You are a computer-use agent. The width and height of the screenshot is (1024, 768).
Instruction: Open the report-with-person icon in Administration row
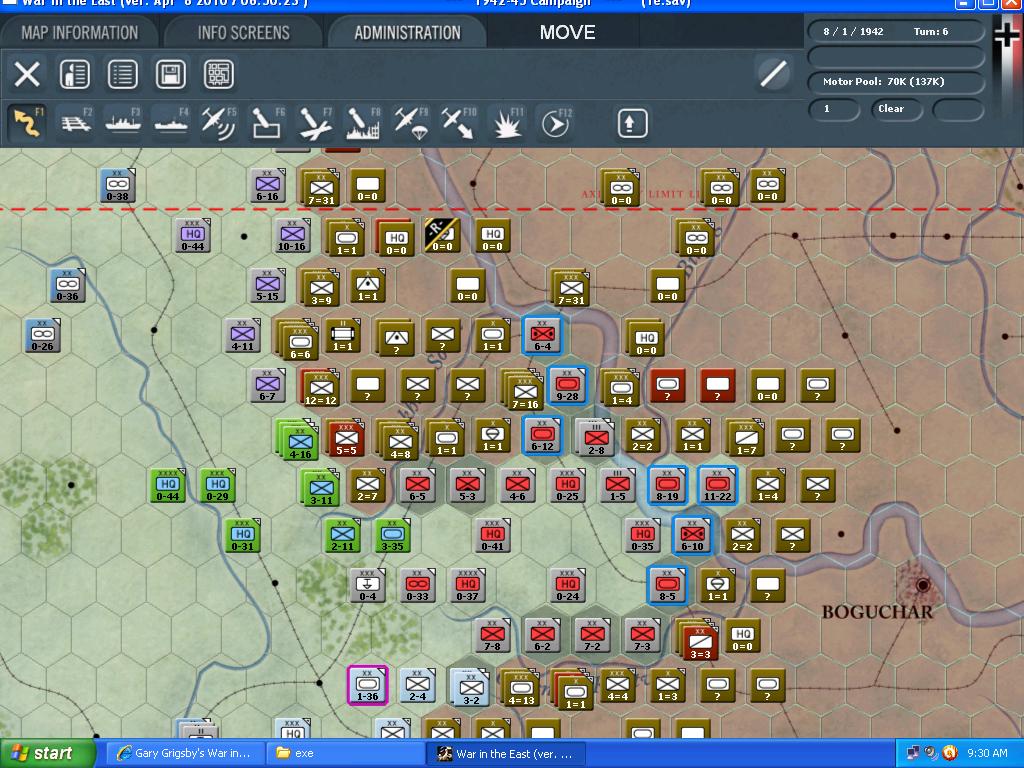click(74, 74)
